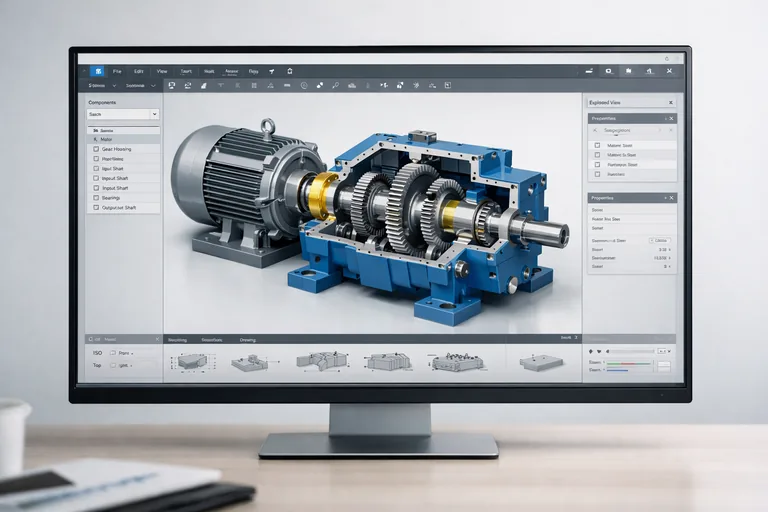Click the blue home icon in menu bar

point(97,71)
